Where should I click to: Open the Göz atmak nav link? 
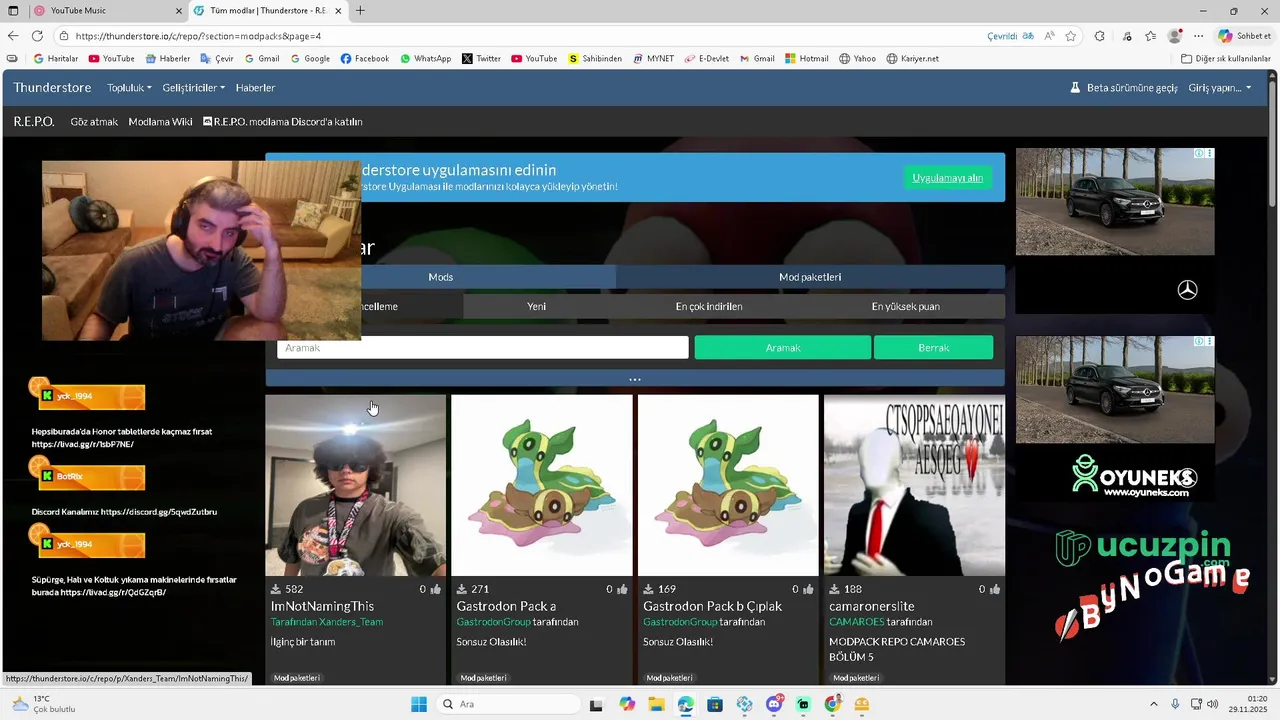click(x=94, y=122)
